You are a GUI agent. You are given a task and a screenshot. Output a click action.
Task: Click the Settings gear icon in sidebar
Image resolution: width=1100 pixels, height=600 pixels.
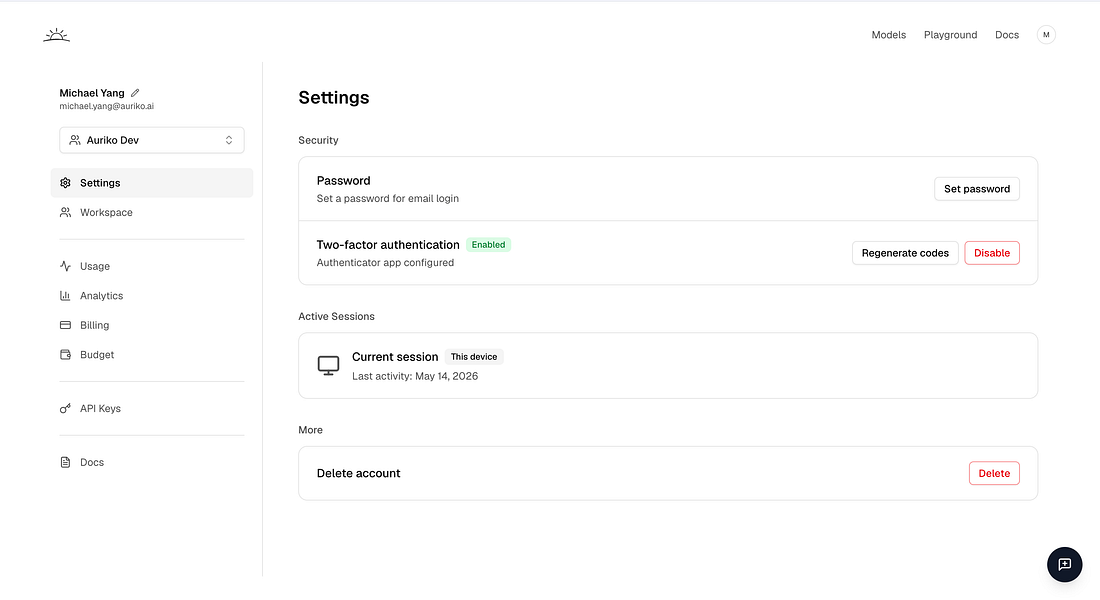(x=65, y=183)
